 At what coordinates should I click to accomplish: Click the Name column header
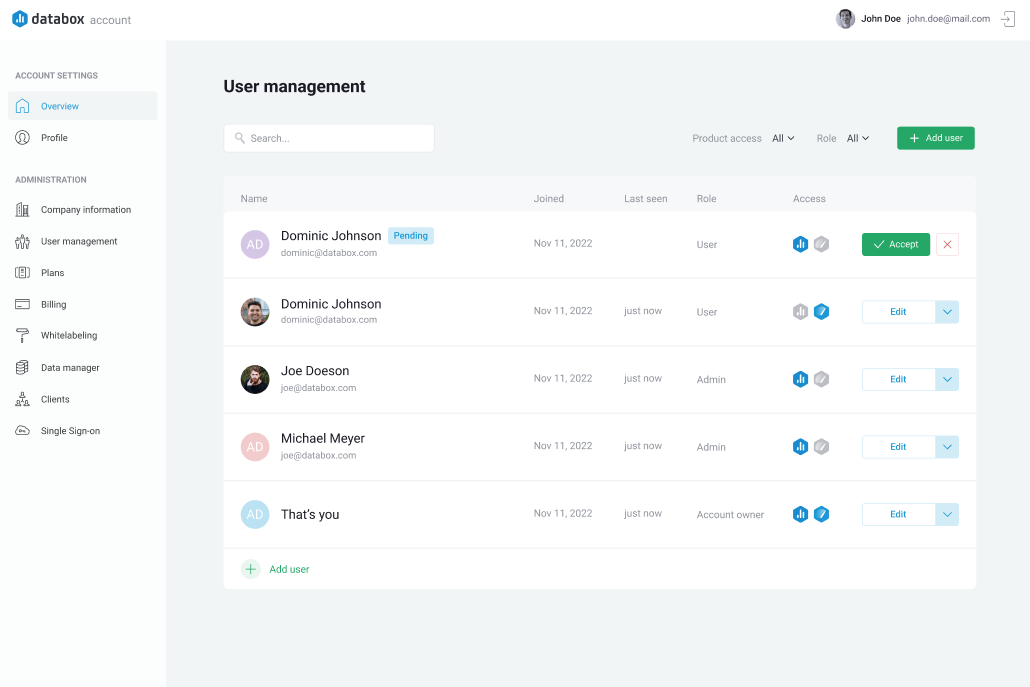[x=254, y=198]
